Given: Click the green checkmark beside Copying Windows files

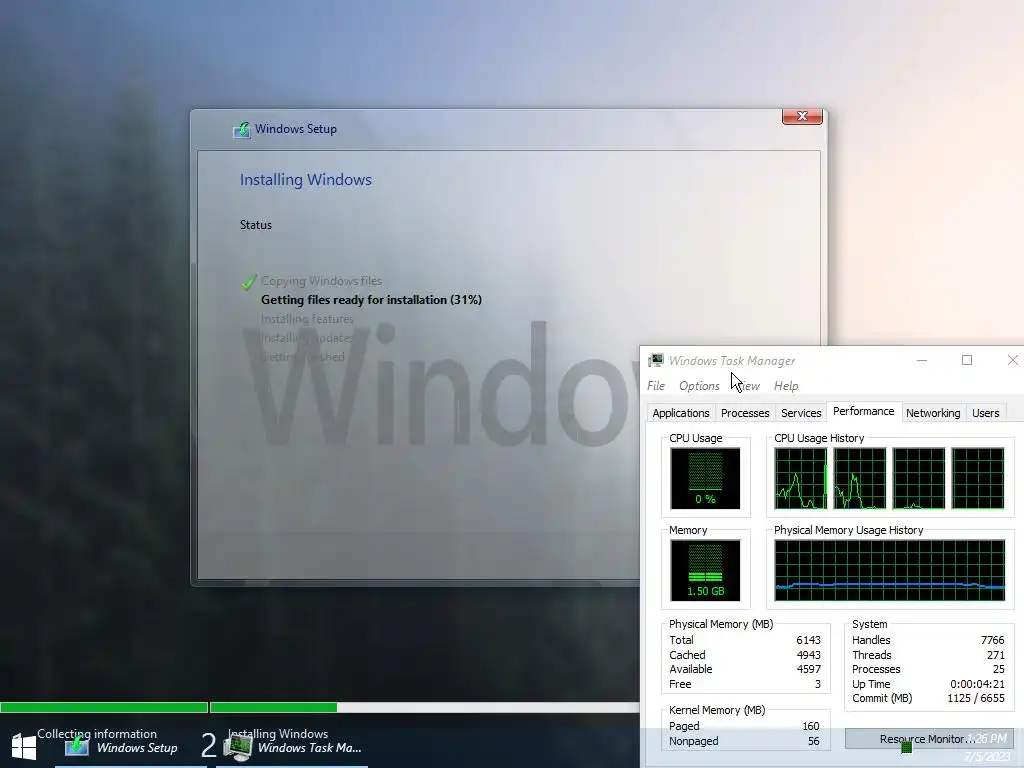Looking at the screenshot, I should (x=248, y=281).
